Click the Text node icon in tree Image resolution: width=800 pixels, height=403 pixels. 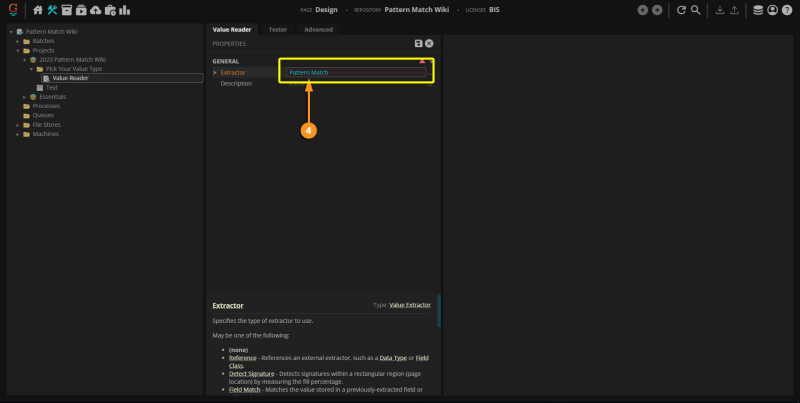[x=40, y=87]
